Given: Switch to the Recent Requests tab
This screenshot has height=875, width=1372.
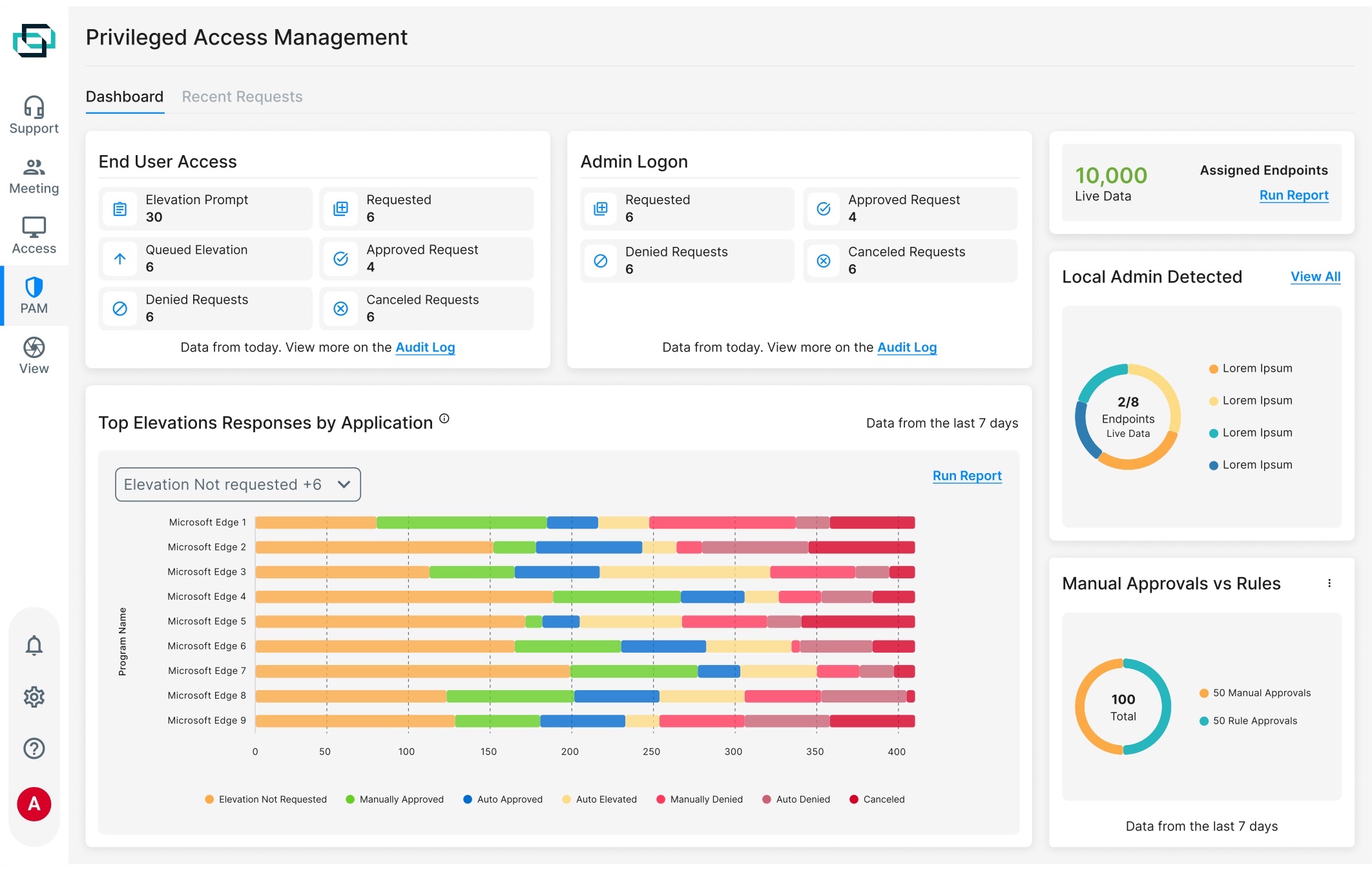Looking at the screenshot, I should 242,97.
